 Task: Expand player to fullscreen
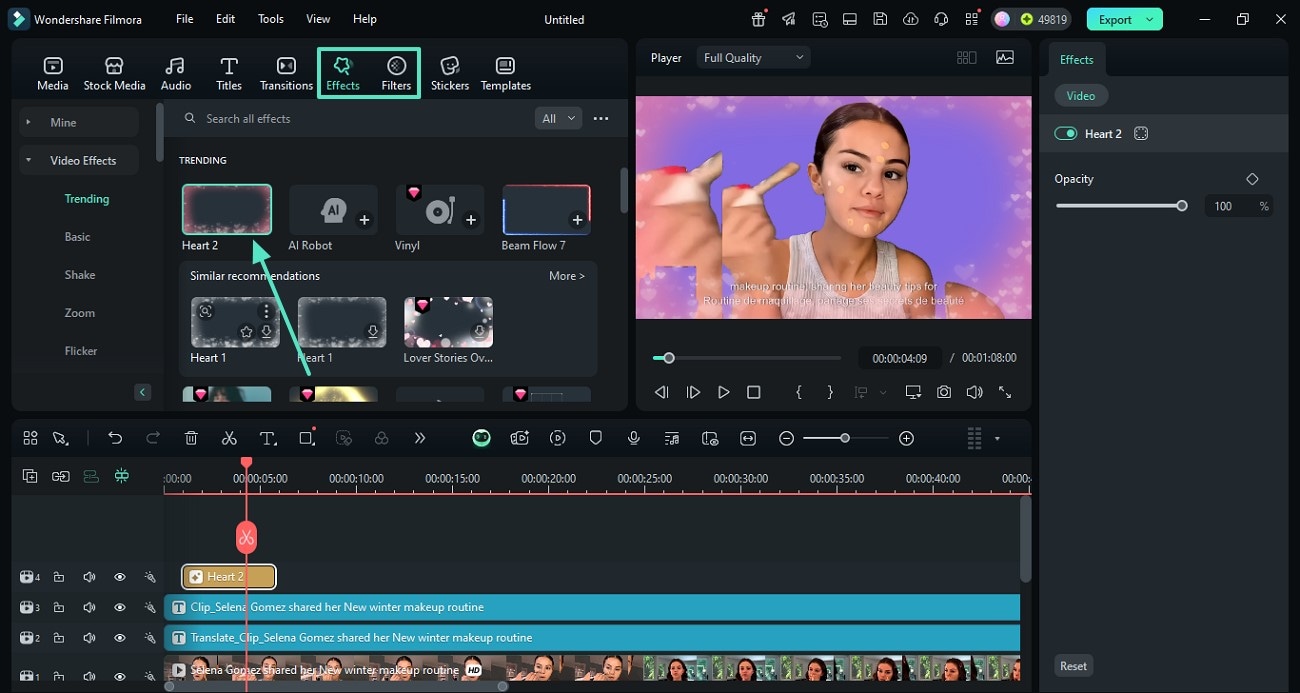pyautogui.click(x=1005, y=393)
